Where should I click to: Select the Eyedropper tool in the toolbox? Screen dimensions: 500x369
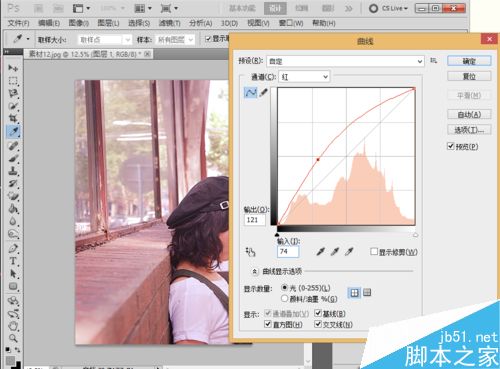tap(13, 132)
